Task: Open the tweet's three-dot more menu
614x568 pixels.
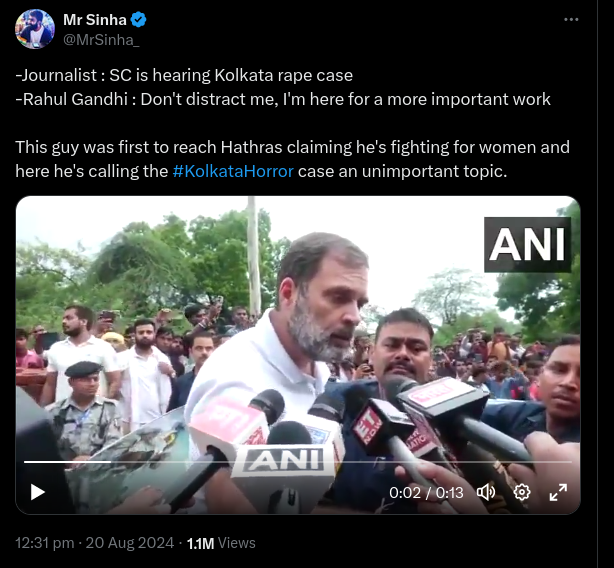Action: (571, 20)
